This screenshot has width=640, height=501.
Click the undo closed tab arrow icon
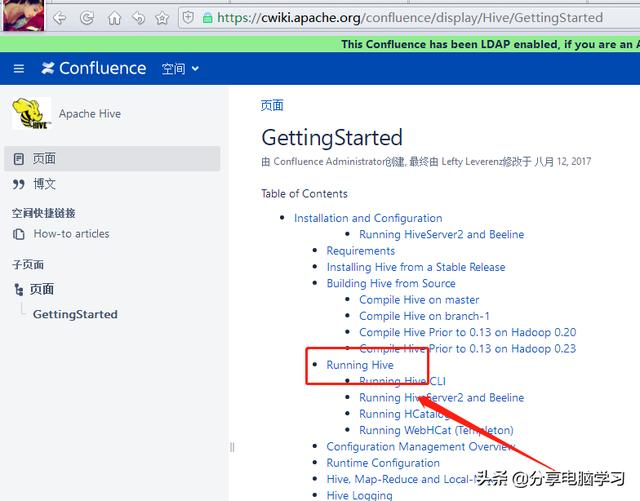click(139, 18)
